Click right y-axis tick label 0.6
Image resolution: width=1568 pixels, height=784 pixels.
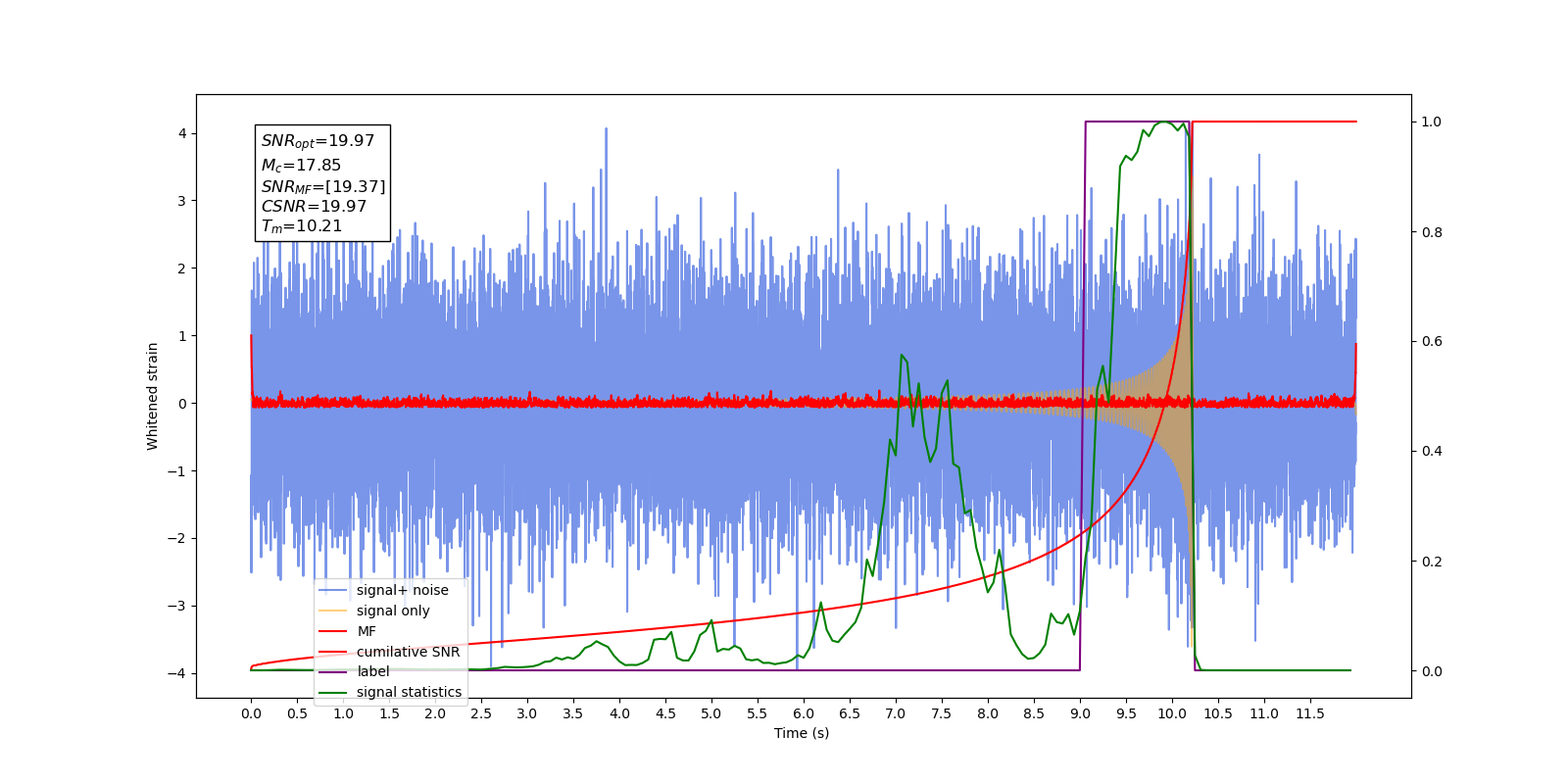(x=1432, y=342)
